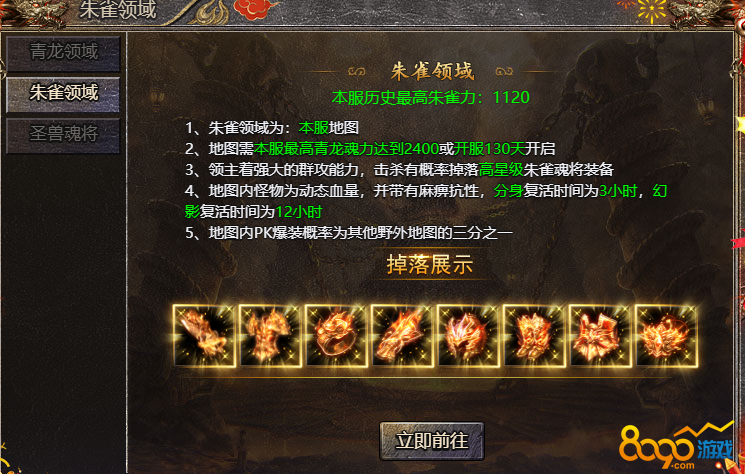Image resolution: width=745 pixels, height=474 pixels.
Task: Click the red cloud ornament in header
Action: 255,9
